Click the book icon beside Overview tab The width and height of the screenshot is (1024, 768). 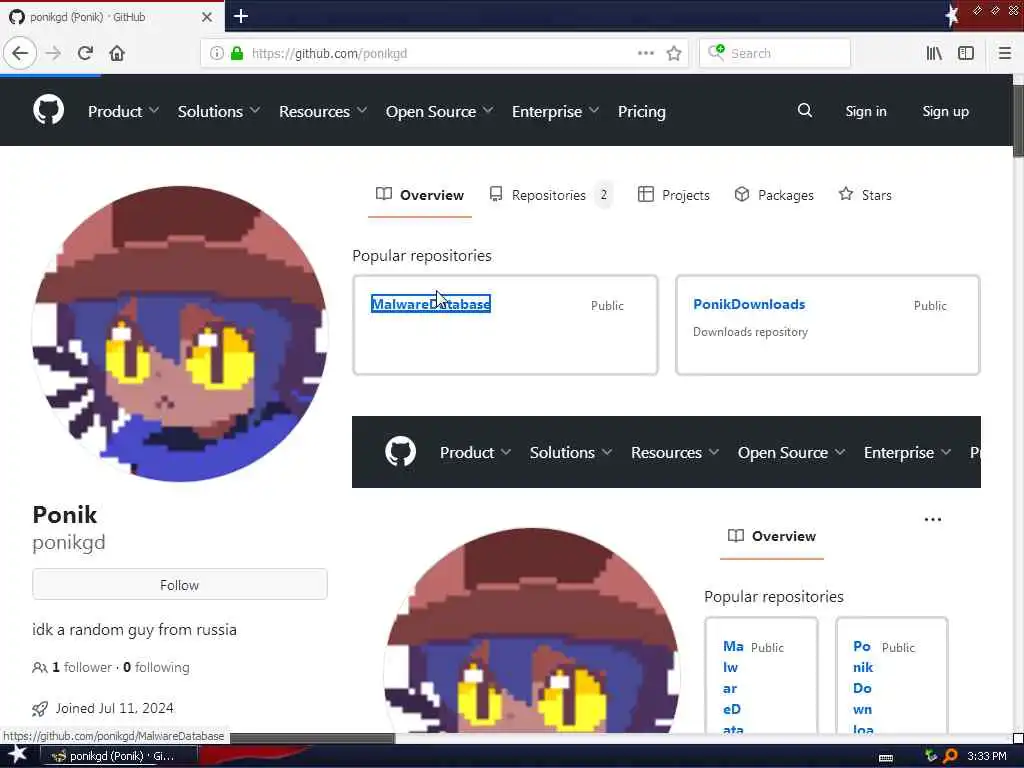[x=384, y=194]
